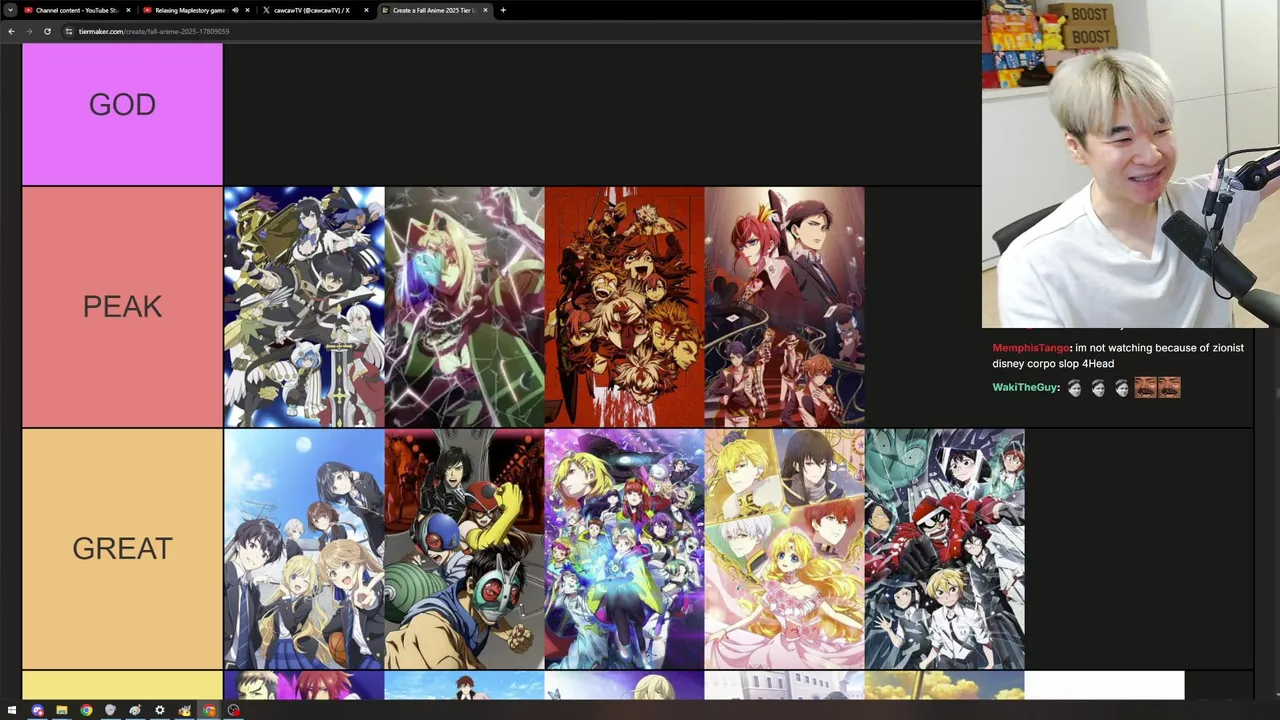The image size is (1280, 720).
Task: Open the Settings gear in taskbar
Action: 159,711
